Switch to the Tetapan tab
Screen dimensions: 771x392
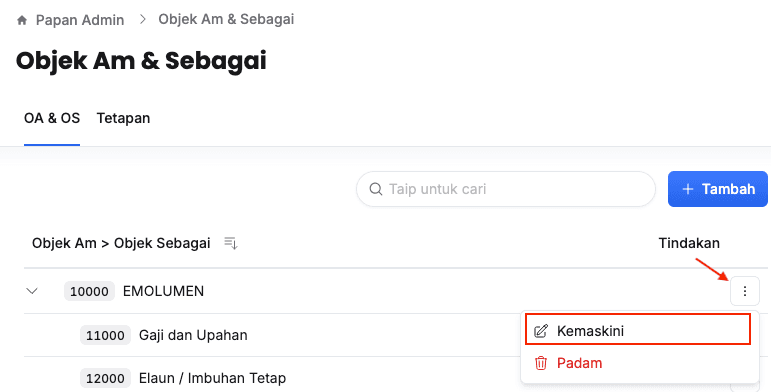tap(123, 119)
